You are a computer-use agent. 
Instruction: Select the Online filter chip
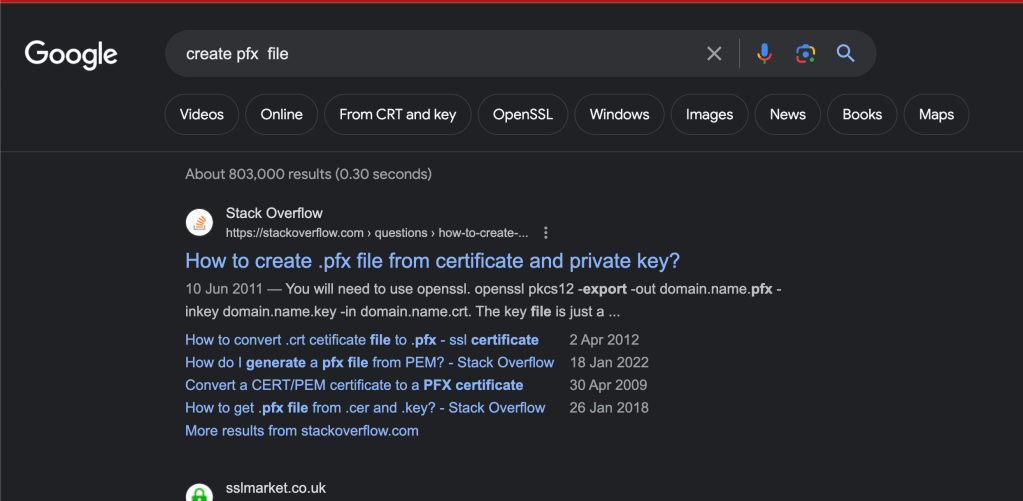point(282,115)
